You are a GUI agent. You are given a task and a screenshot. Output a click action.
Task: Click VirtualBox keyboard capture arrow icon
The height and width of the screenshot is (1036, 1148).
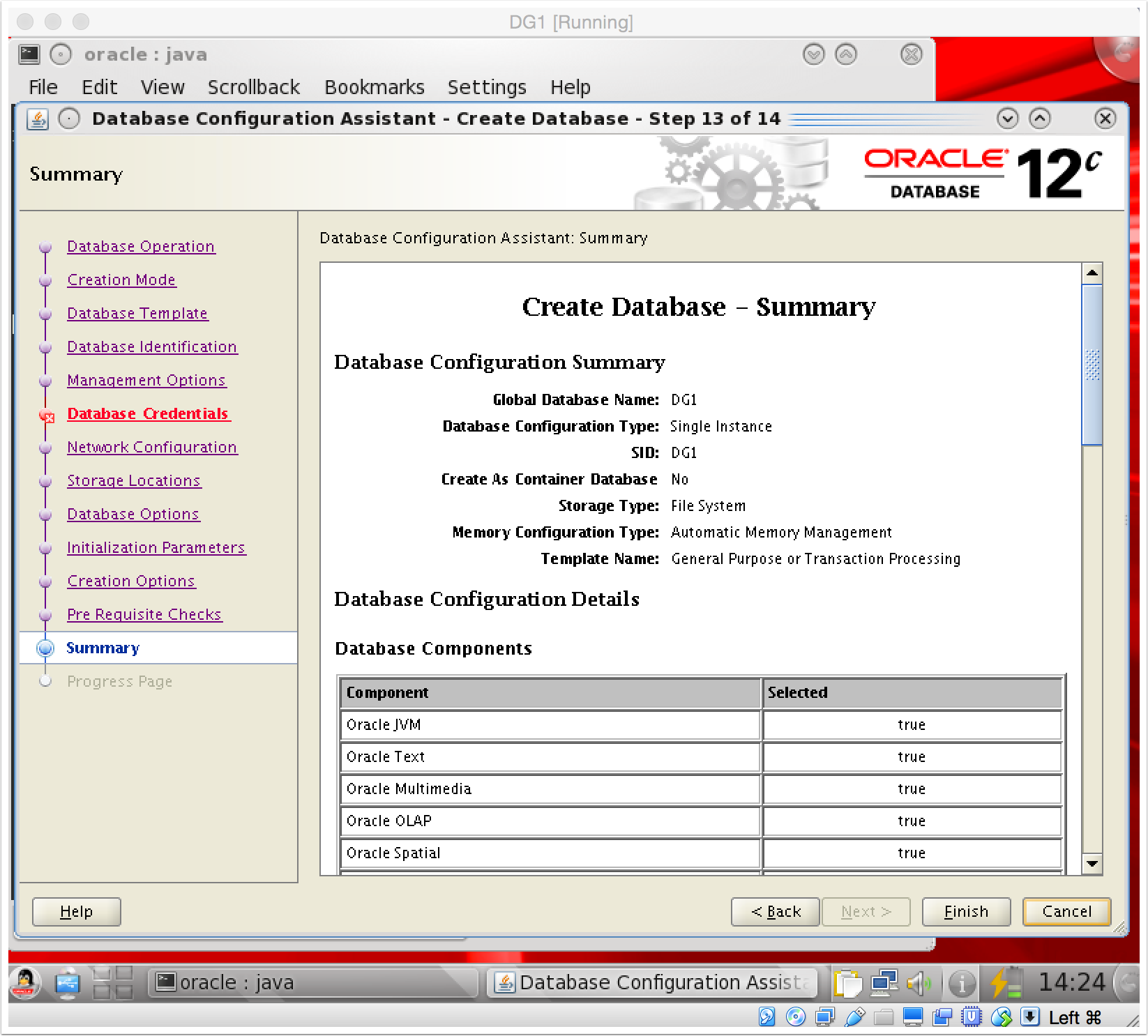(1030, 1017)
